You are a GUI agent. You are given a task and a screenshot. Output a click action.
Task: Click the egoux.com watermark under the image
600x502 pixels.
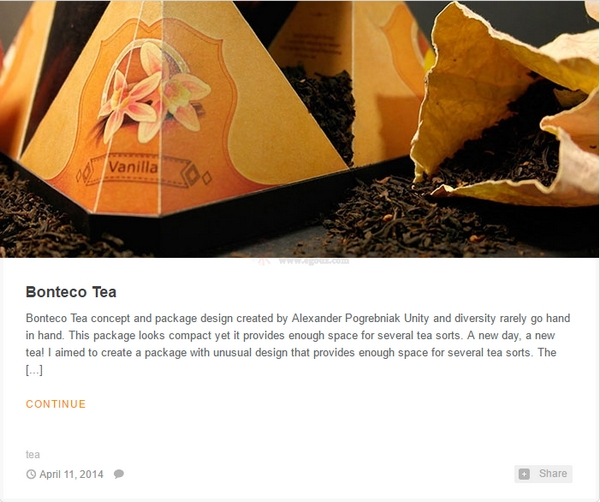coord(314,262)
